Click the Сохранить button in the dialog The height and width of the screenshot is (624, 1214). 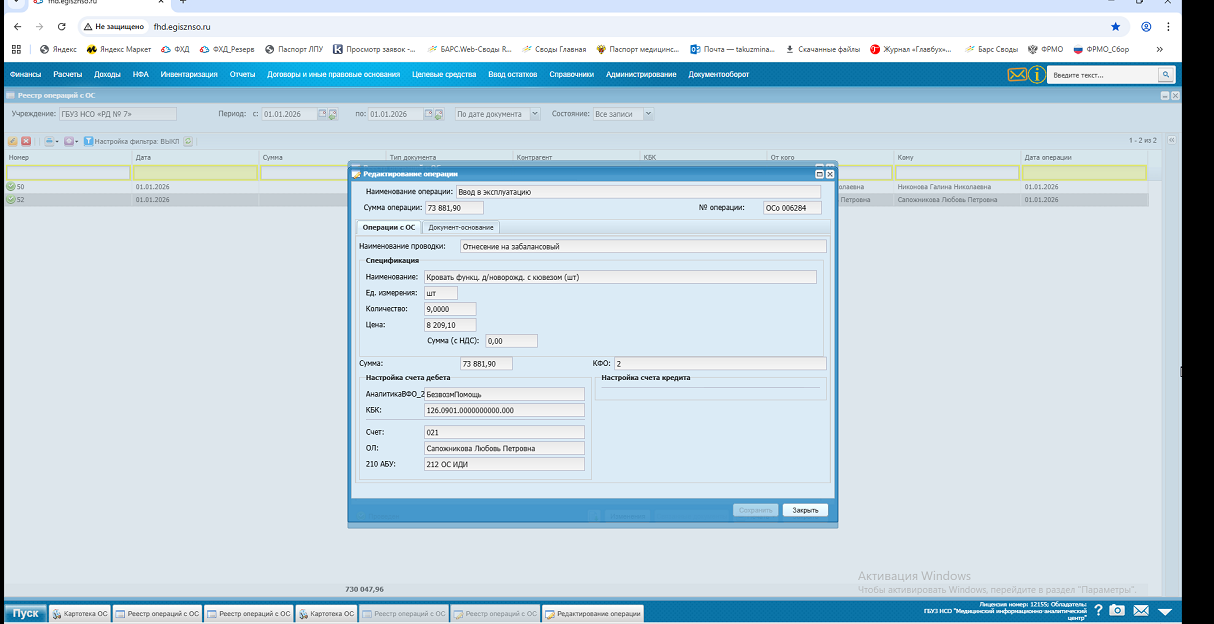pyautogui.click(x=755, y=510)
